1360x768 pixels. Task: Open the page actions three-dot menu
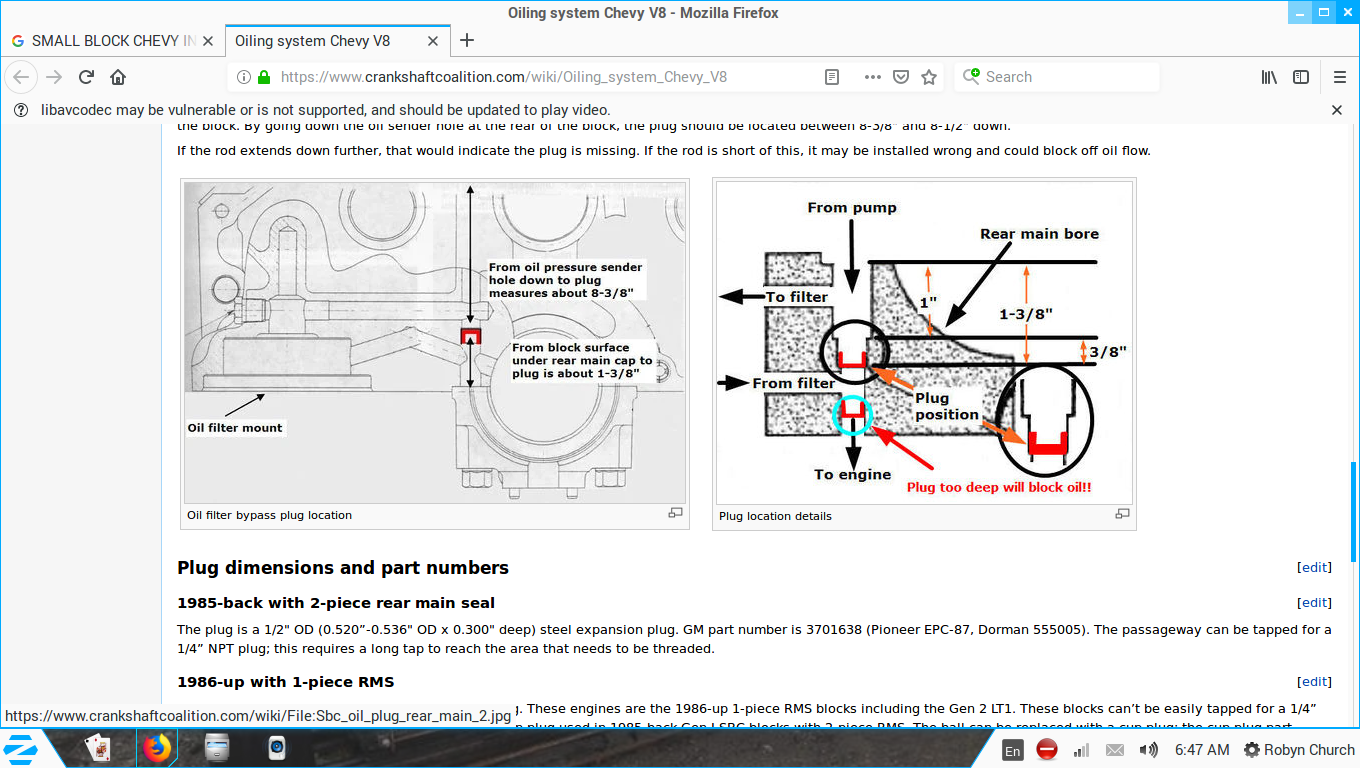pos(872,77)
